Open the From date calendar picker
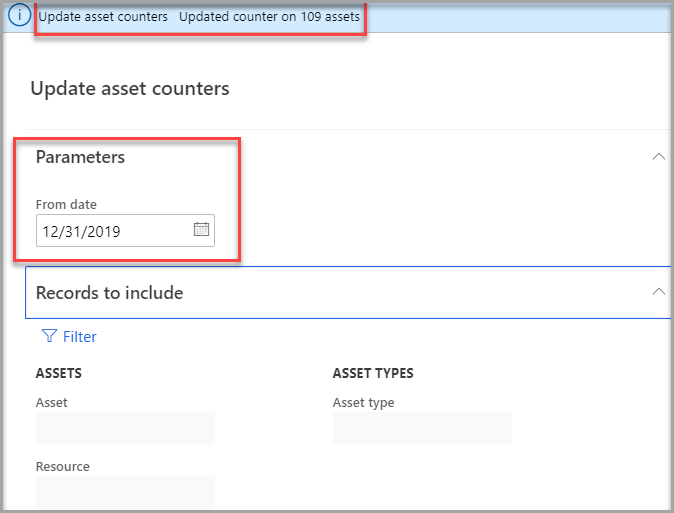Image resolution: width=674 pixels, height=513 pixels. tap(201, 229)
